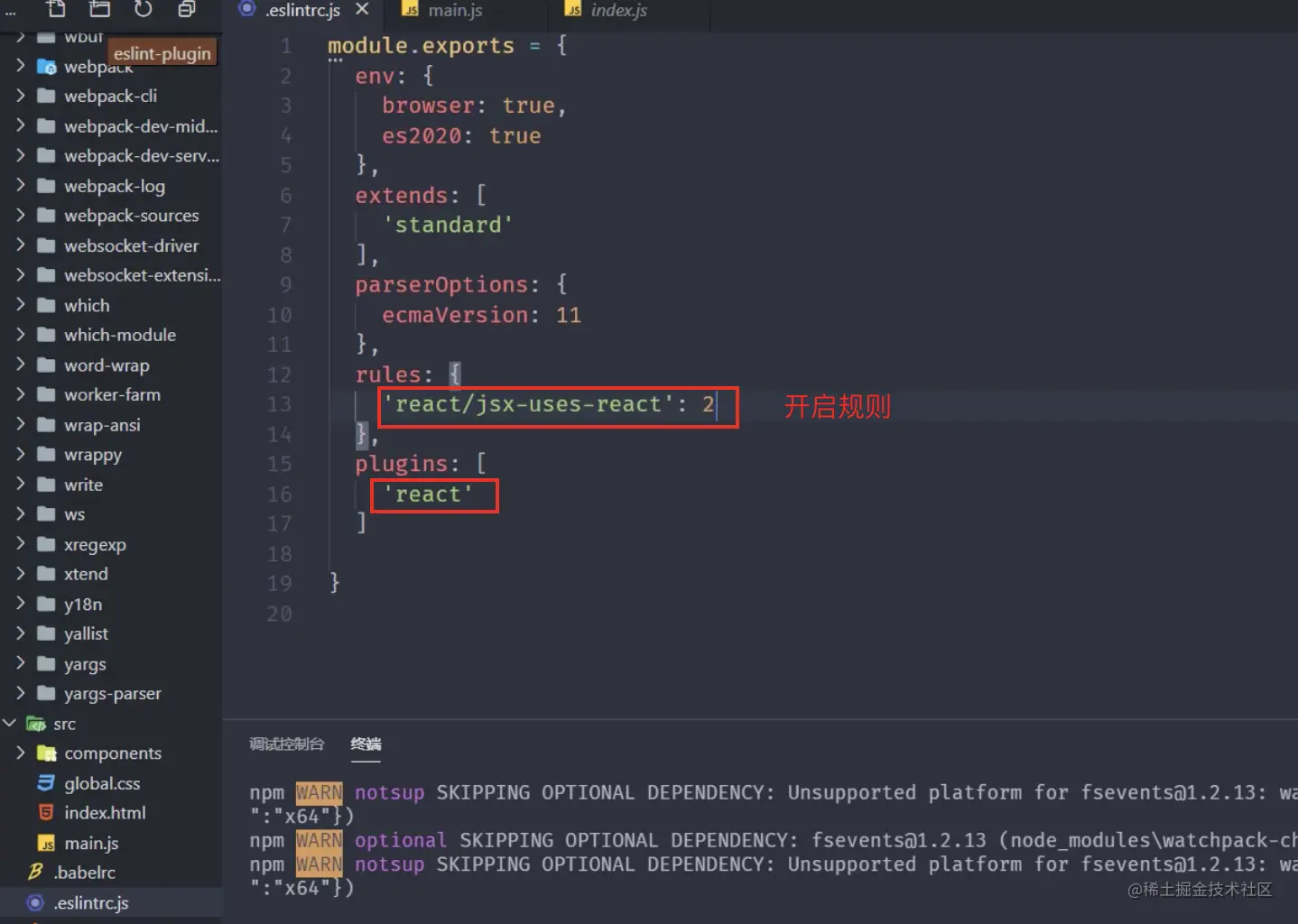Open index.html from the file tree
Screen dimensions: 1298x924
coord(105,812)
